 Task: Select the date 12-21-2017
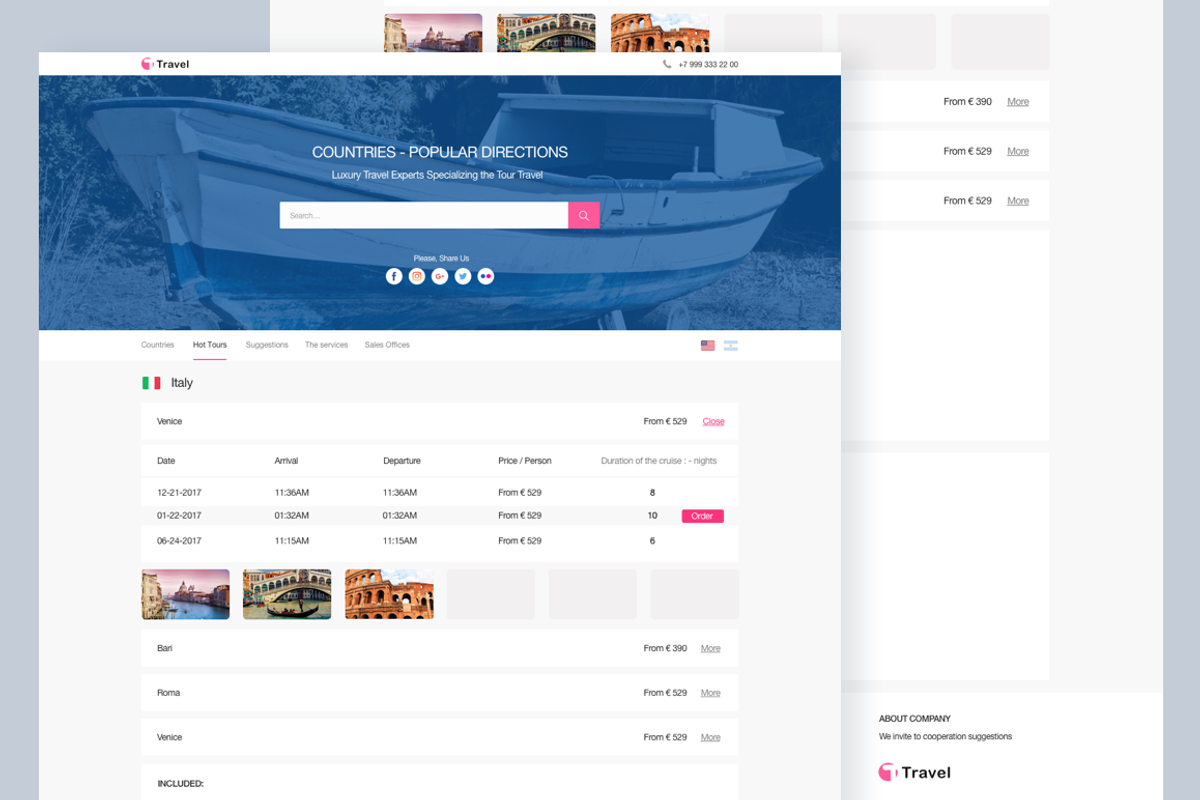179,493
